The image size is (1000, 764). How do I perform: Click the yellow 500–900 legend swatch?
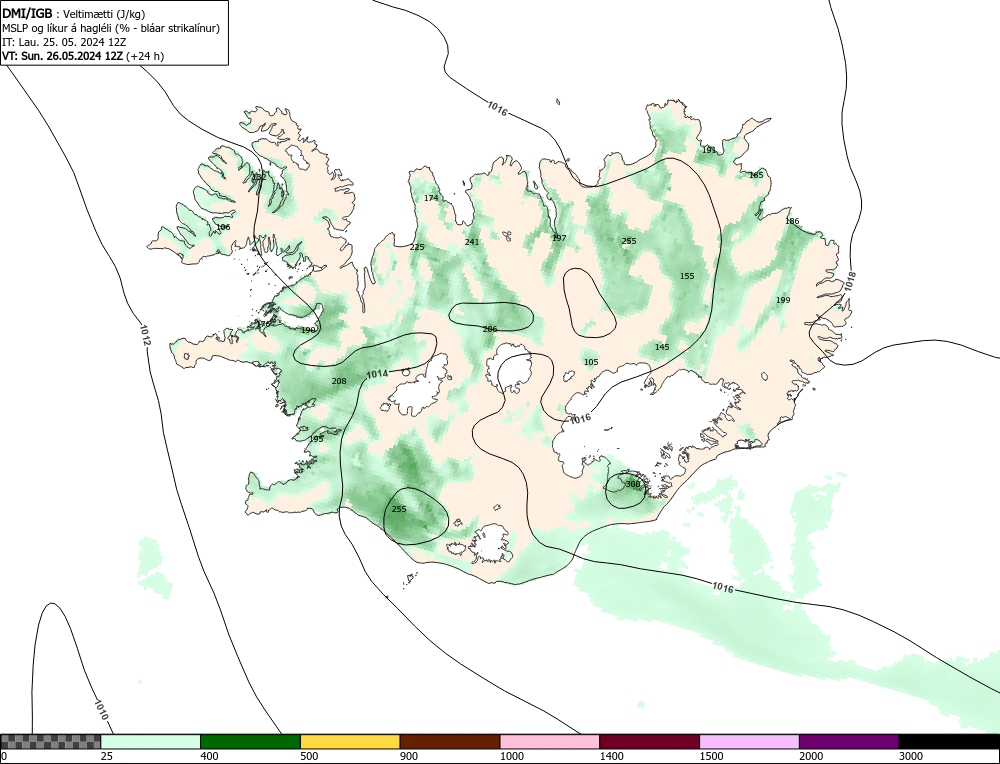tap(350, 742)
